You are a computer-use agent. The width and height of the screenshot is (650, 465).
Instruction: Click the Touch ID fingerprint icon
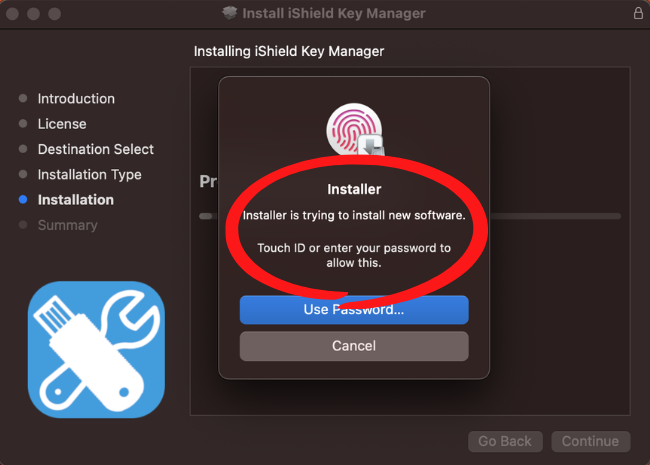coord(354,130)
